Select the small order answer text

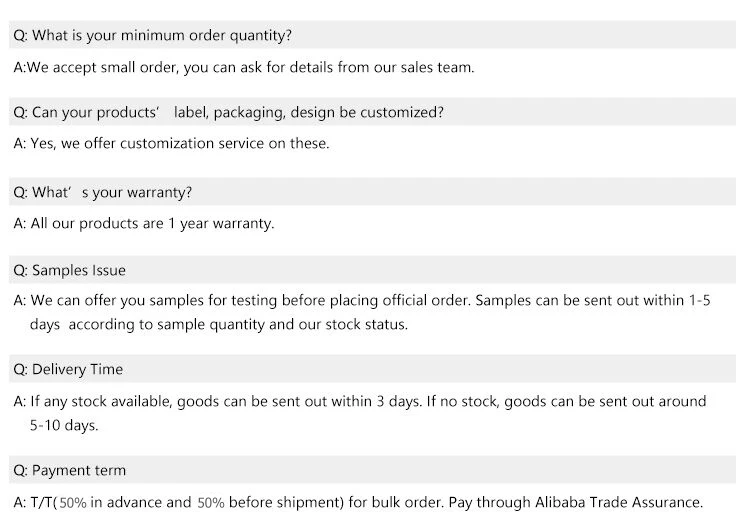point(244,67)
